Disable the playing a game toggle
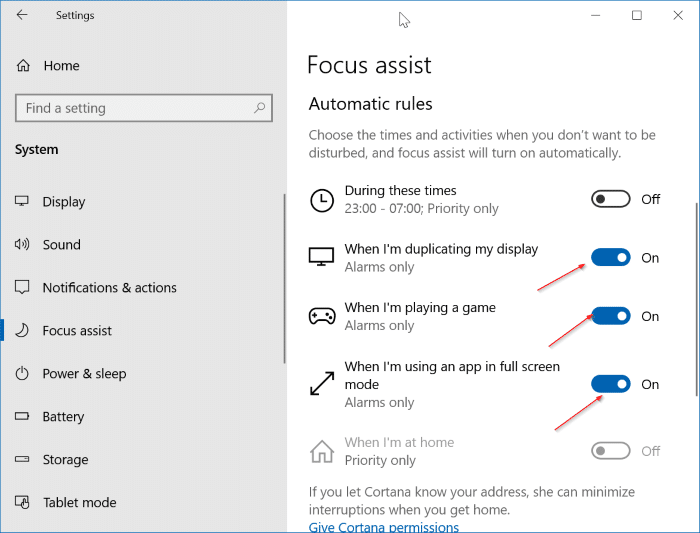Screen dimensions: 700x533 610,316
